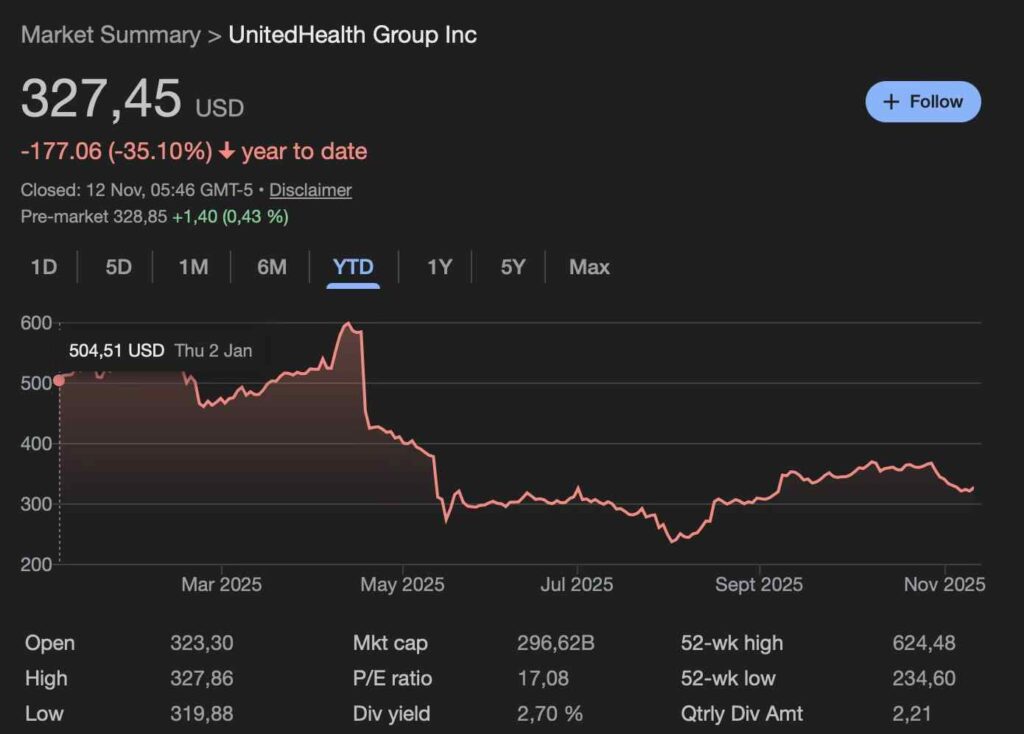Click the Follow button
This screenshot has width=1024, height=734.
(923, 102)
